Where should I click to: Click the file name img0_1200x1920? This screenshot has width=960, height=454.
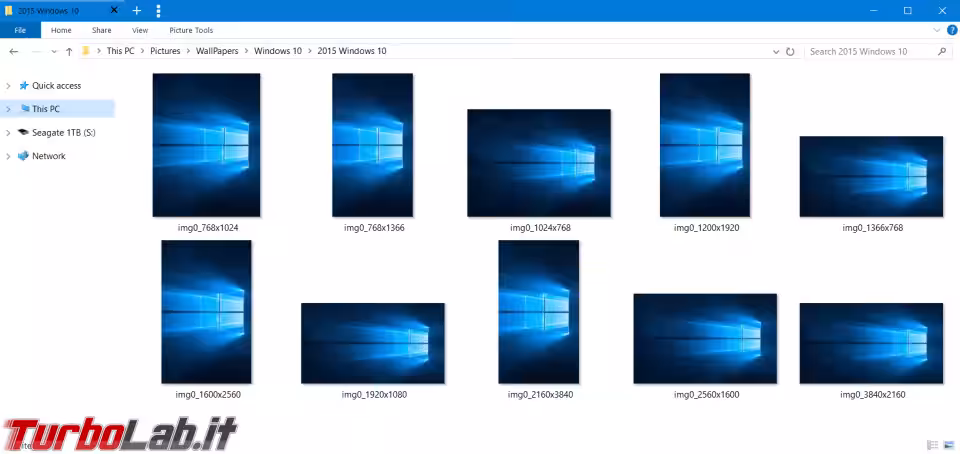tap(707, 228)
